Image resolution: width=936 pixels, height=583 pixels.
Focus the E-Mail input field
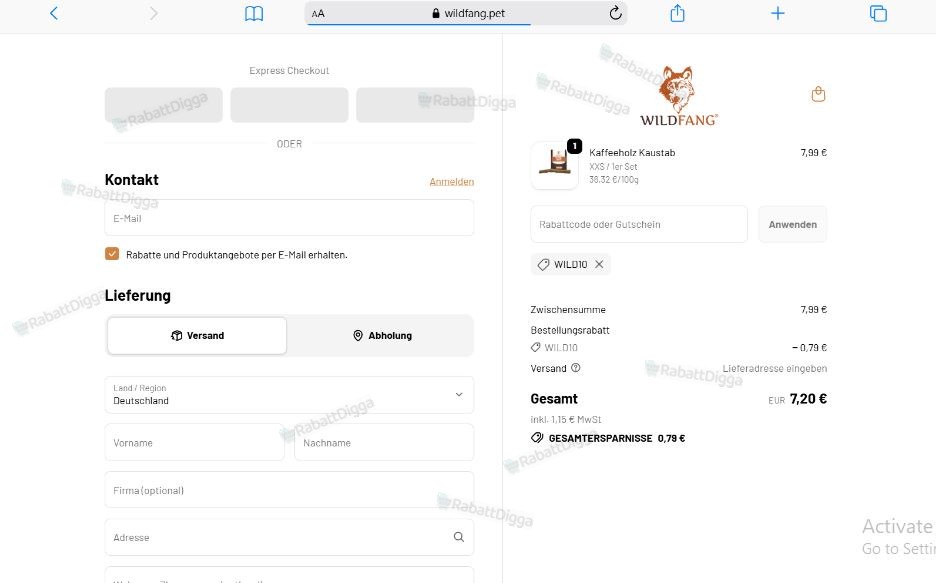[289, 218]
